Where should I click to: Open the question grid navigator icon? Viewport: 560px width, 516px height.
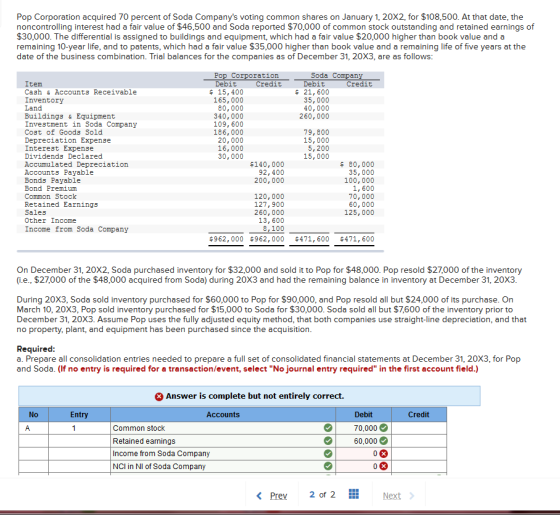point(353,494)
